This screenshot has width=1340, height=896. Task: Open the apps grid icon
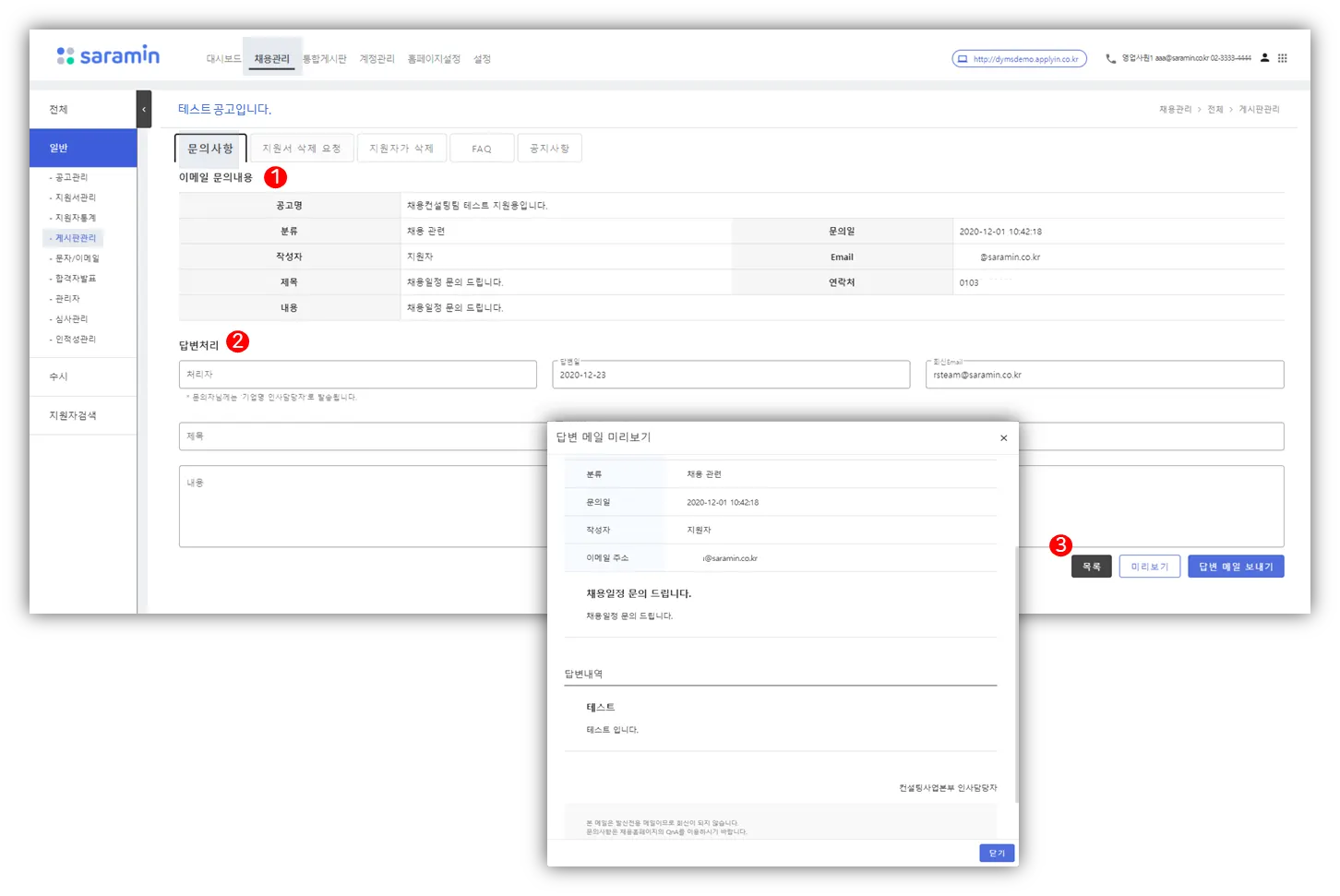[1282, 58]
